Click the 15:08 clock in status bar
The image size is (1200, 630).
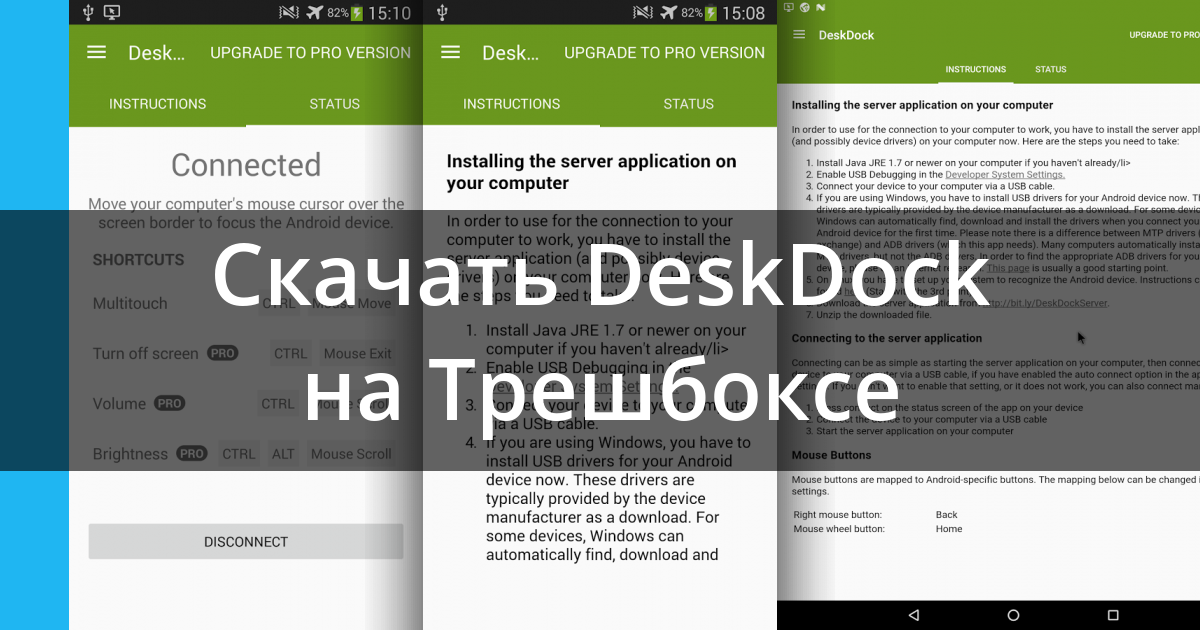[744, 13]
